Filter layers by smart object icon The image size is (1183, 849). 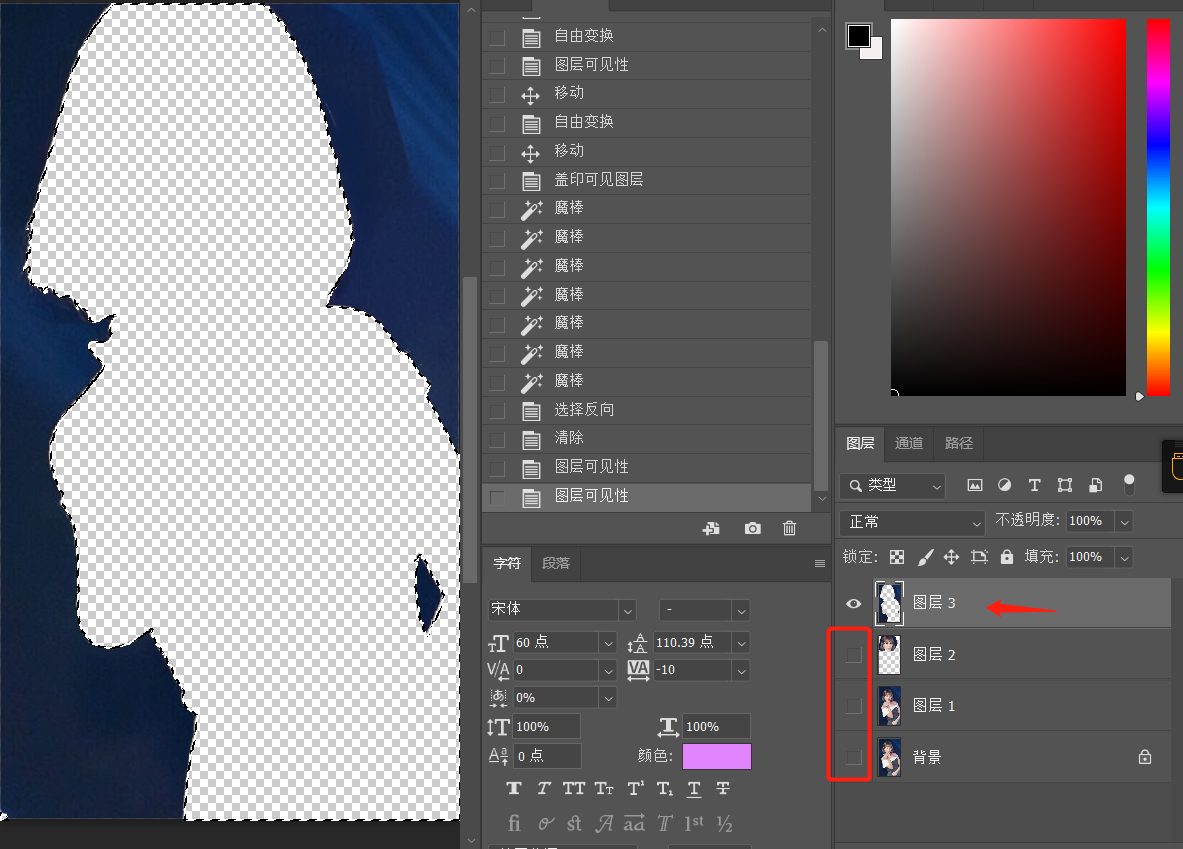click(1095, 485)
